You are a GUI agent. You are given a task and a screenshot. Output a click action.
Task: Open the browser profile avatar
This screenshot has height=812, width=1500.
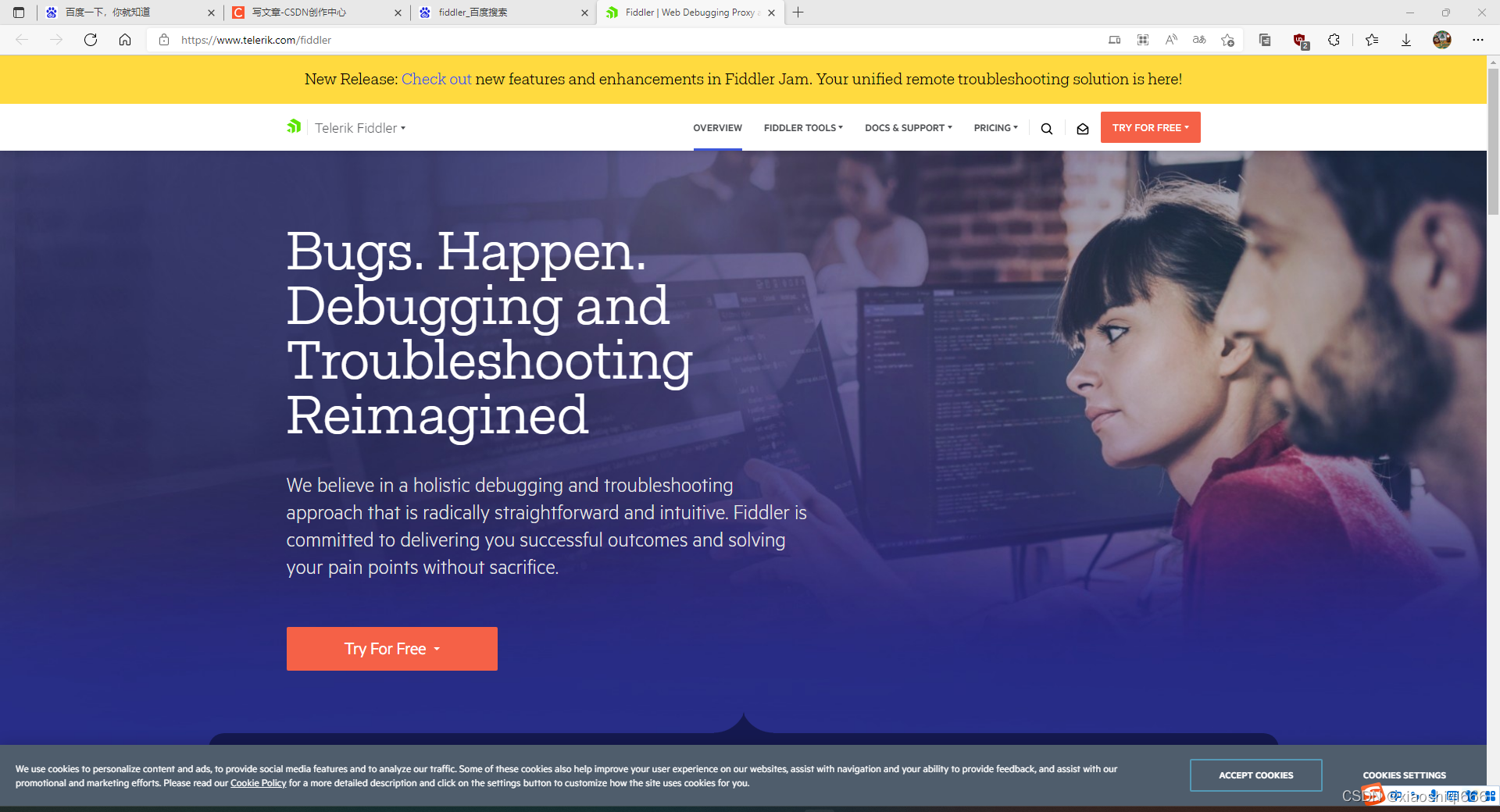[x=1442, y=40]
